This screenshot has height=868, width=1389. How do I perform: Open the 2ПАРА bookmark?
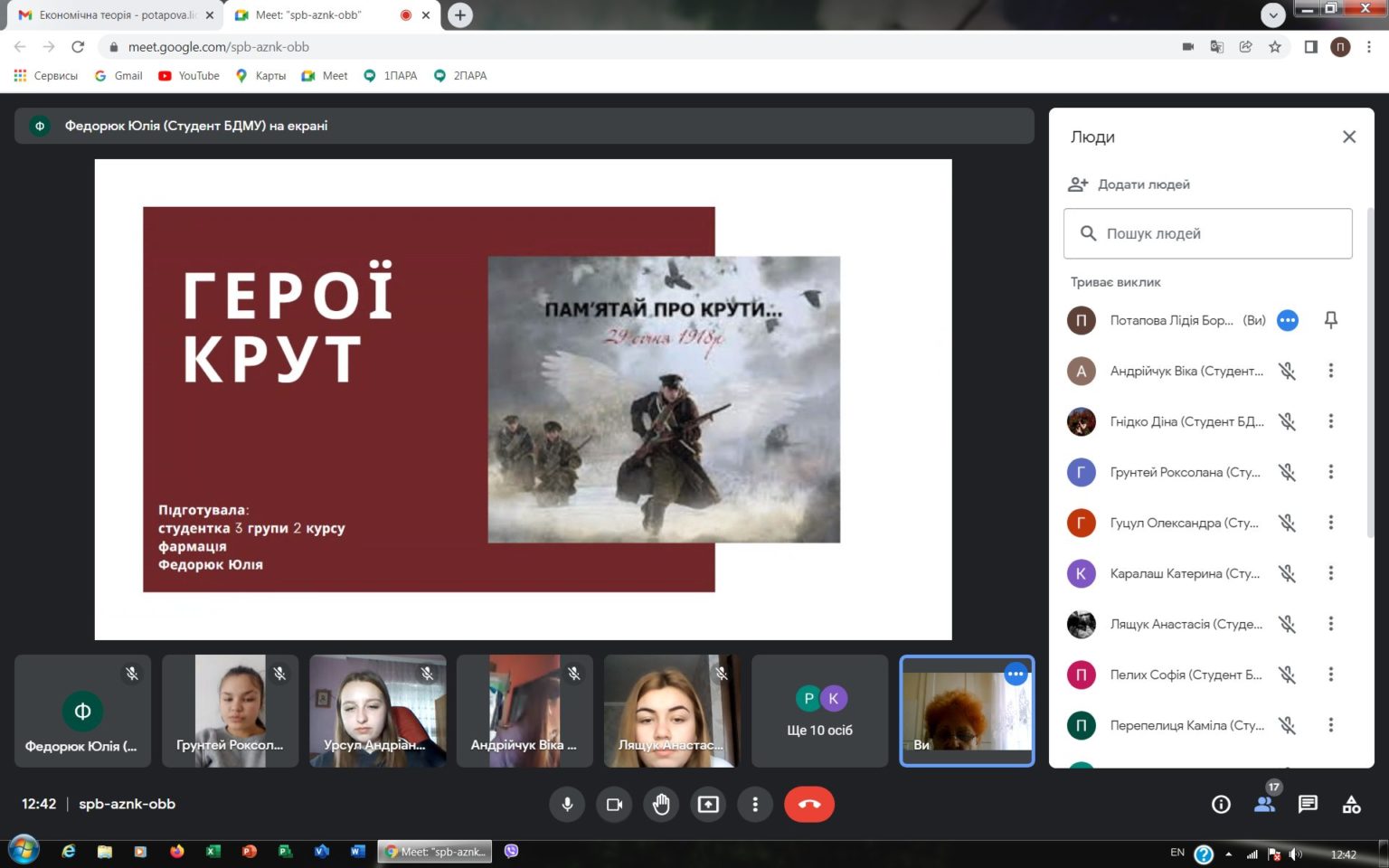click(x=460, y=76)
